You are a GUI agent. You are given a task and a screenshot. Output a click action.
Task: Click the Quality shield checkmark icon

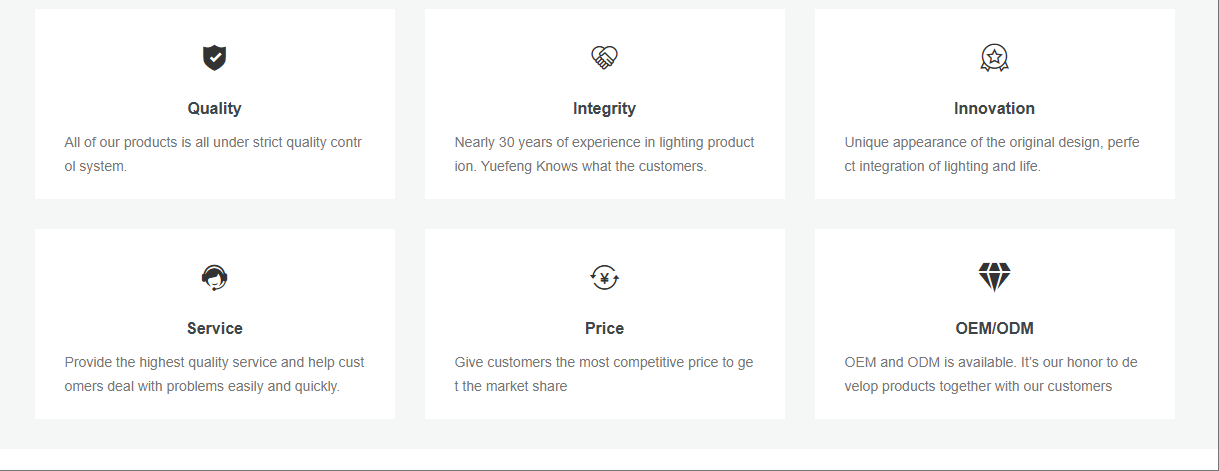(x=214, y=58)
